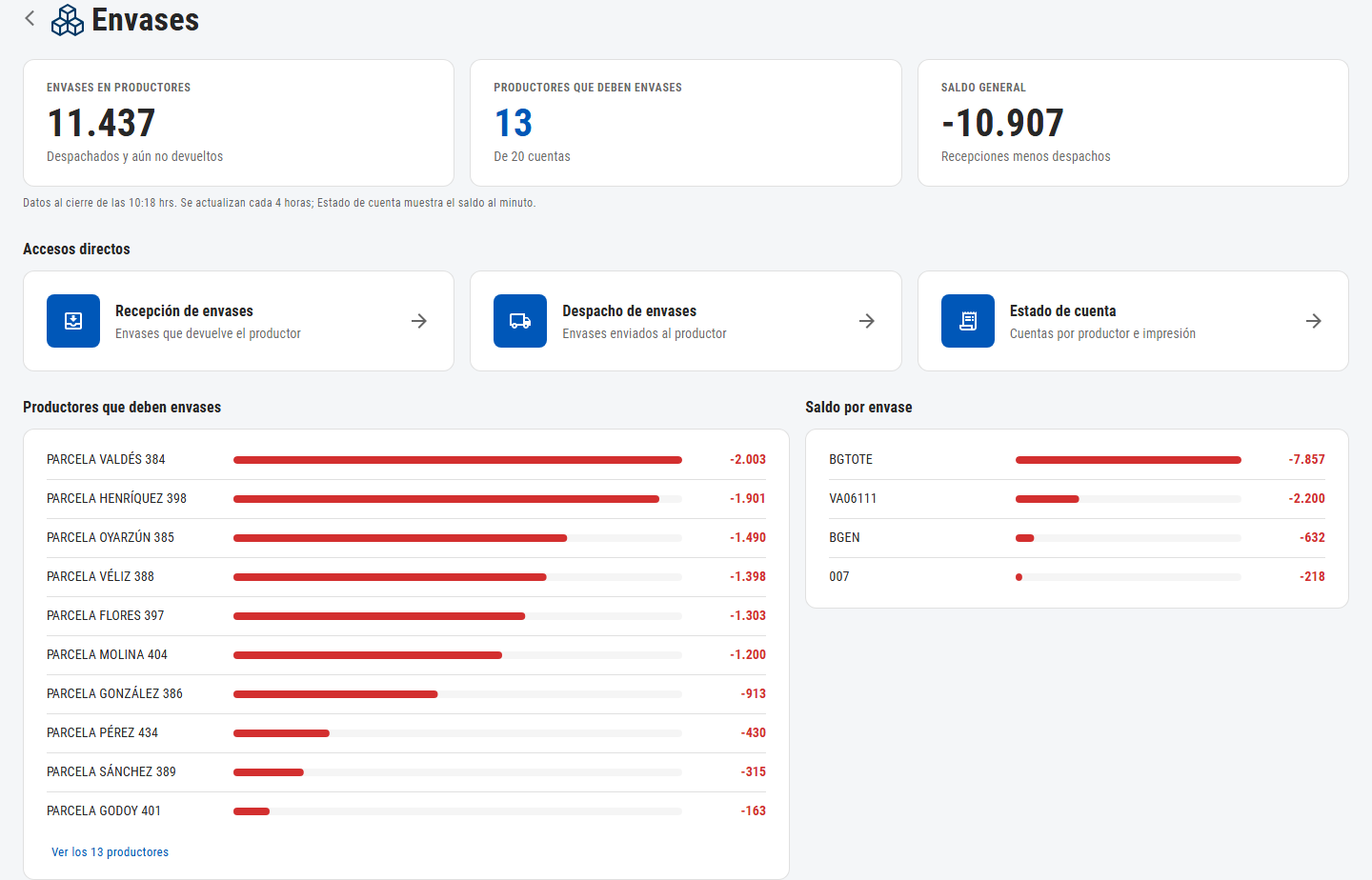Select PARCELA OYARZÚN 385 row name
The height and width of the screenshot is (880, 1372).
tap(111, 538)
